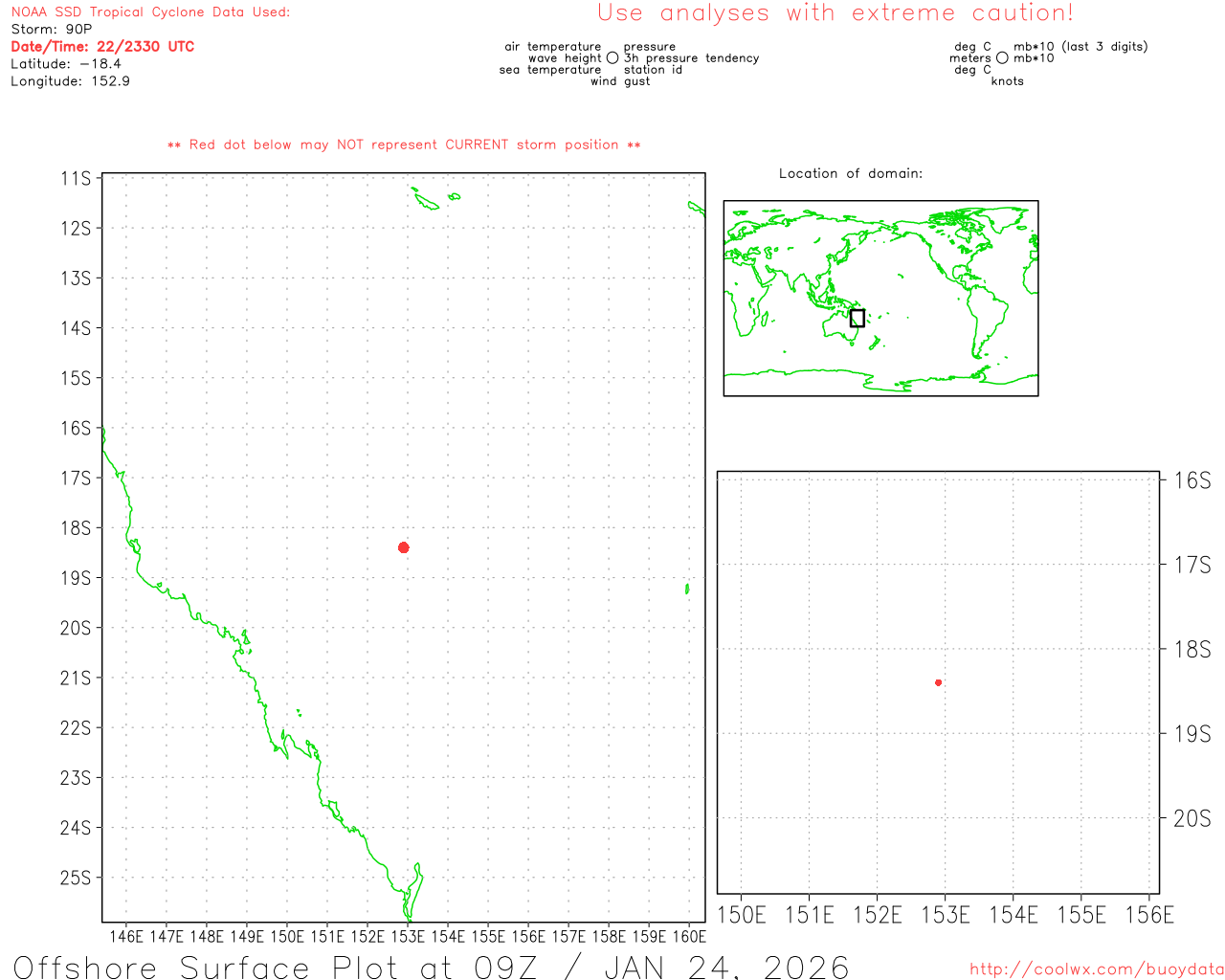Image resolution: width=1225 pixels, height=980 pixels.
Task: Click the 'NOAA SSD Tropical Cyclone Data Used' header
Action: [150, 12]
